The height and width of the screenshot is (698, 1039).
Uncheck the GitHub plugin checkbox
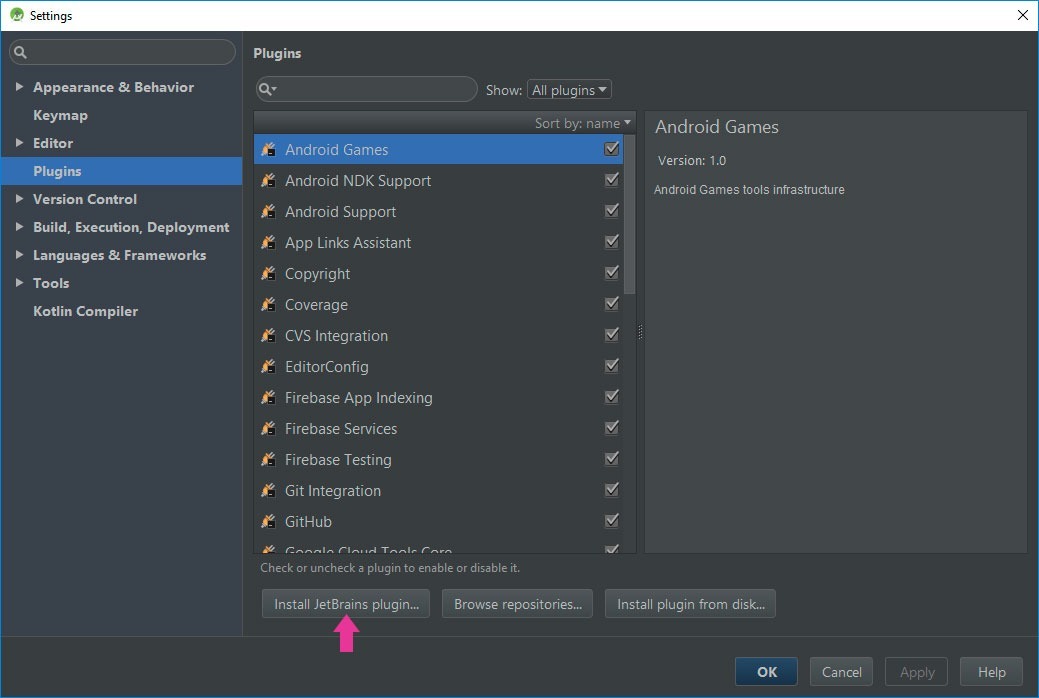tap(612, 520)
